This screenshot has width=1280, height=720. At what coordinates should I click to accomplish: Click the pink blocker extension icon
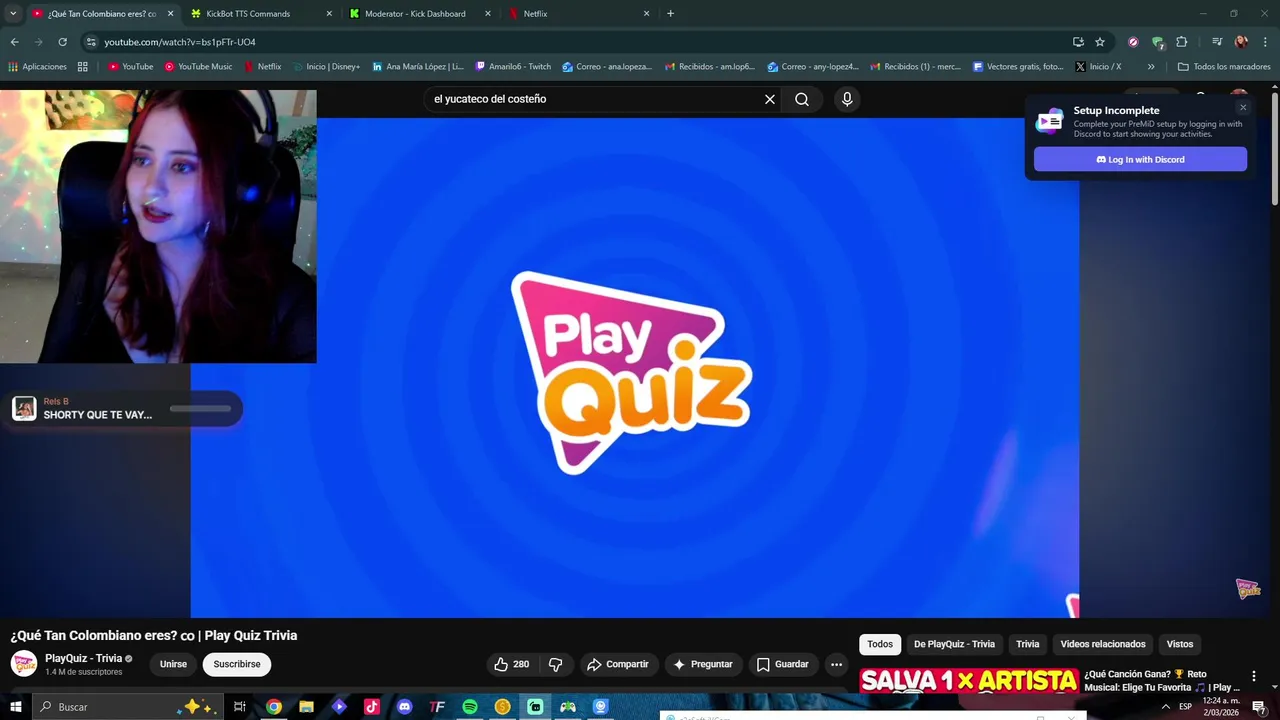(1133, 42)
